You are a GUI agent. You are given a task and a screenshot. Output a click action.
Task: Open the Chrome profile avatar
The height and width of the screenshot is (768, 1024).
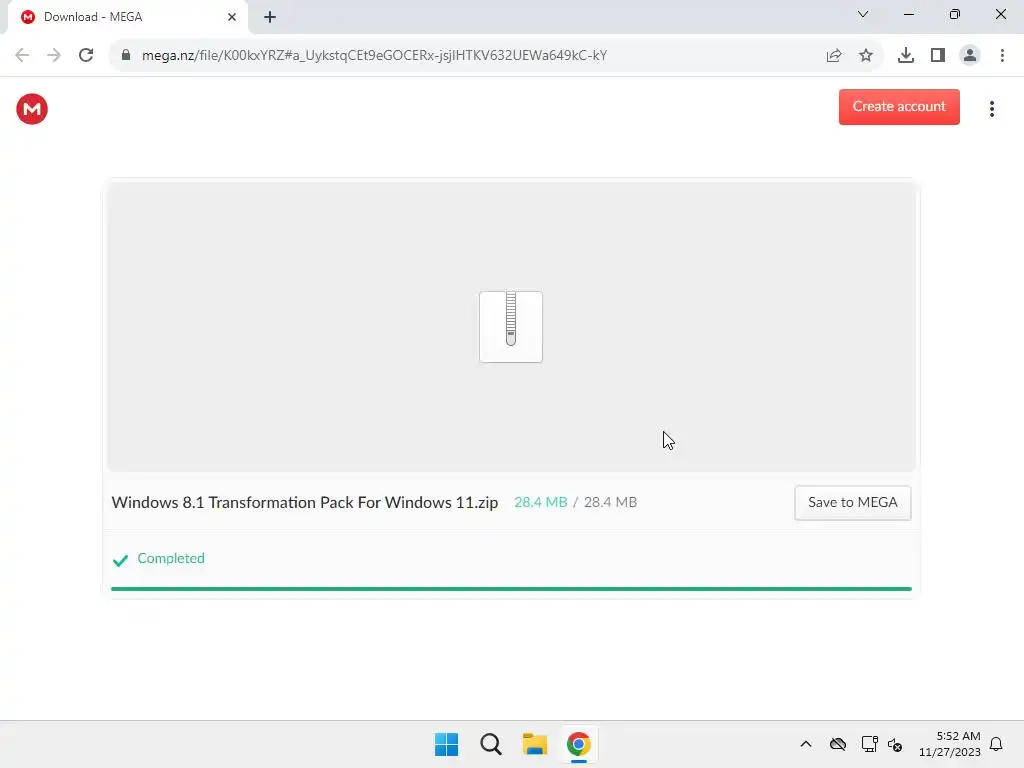(x=970, y=56)
